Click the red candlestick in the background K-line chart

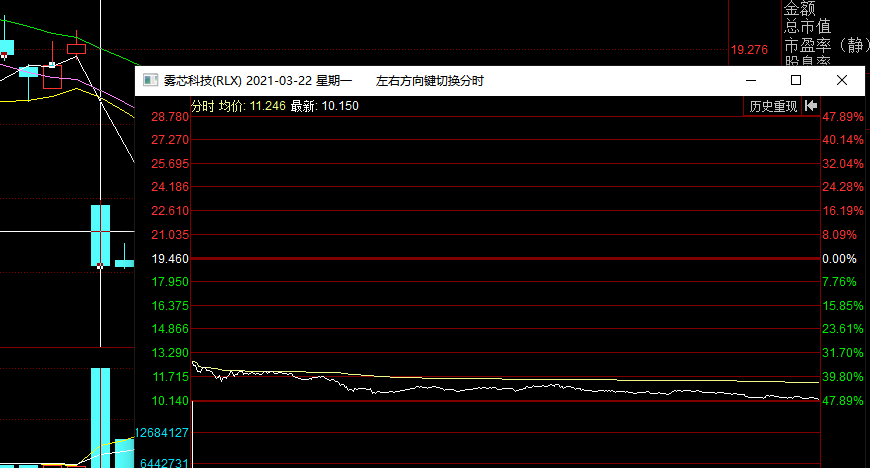point(76,47)
